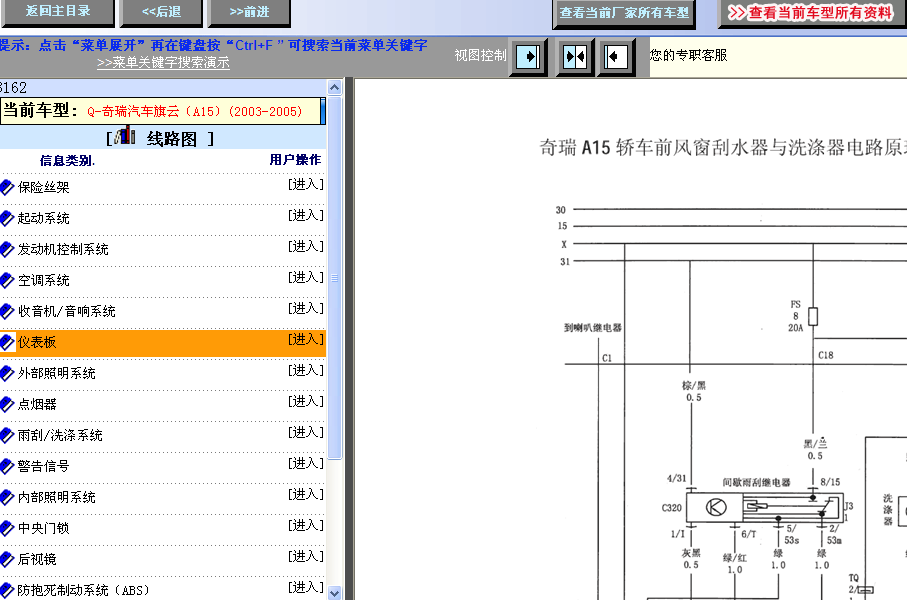Select the 后视镜 list item

tap(37, 559)
